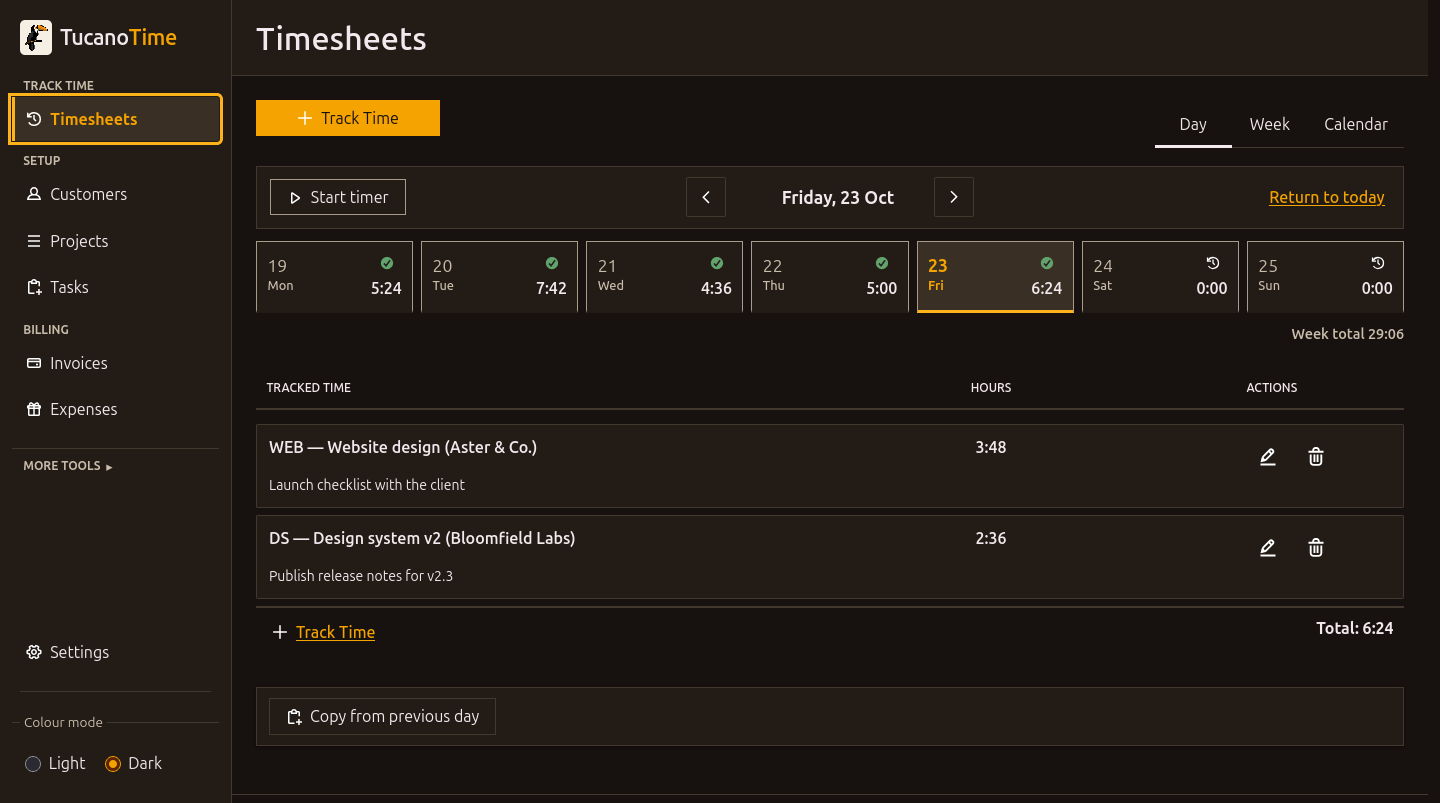Click the '3:48' hours value
Image resolution: width=1440 pixels, height=803 pixels.
(x=991, y=447)
